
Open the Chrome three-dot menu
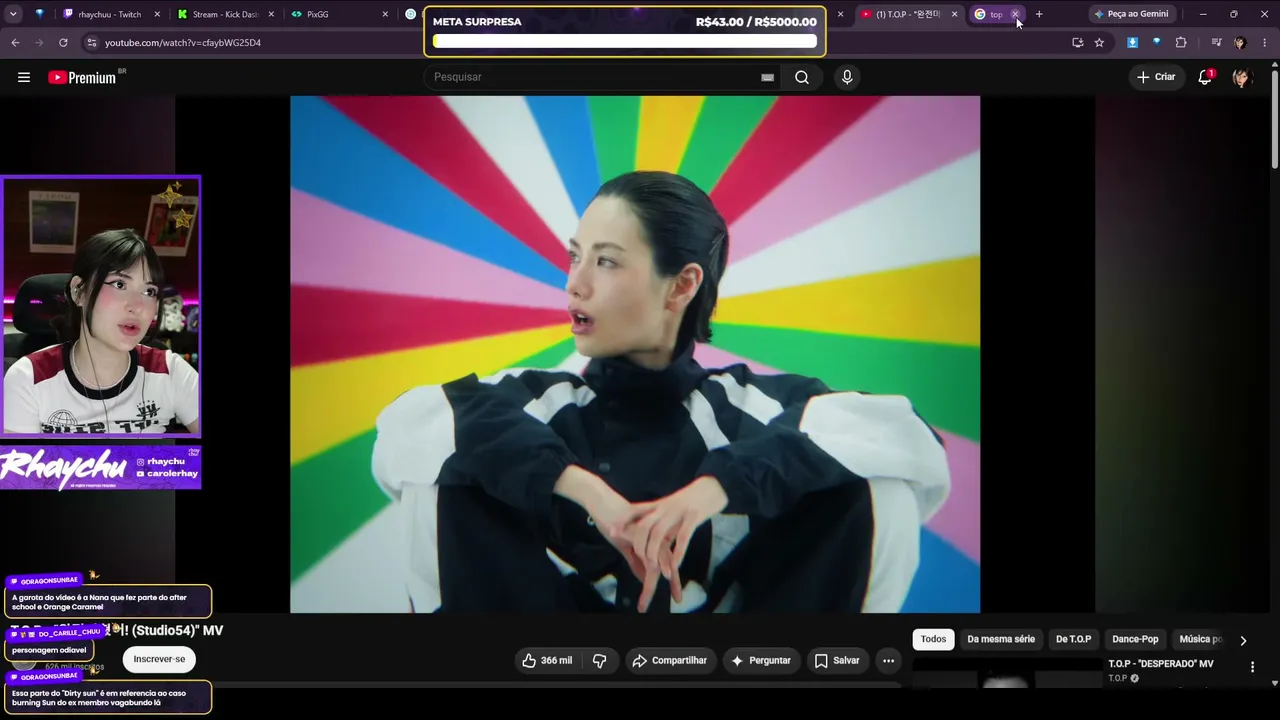(x=1265, y=43)
